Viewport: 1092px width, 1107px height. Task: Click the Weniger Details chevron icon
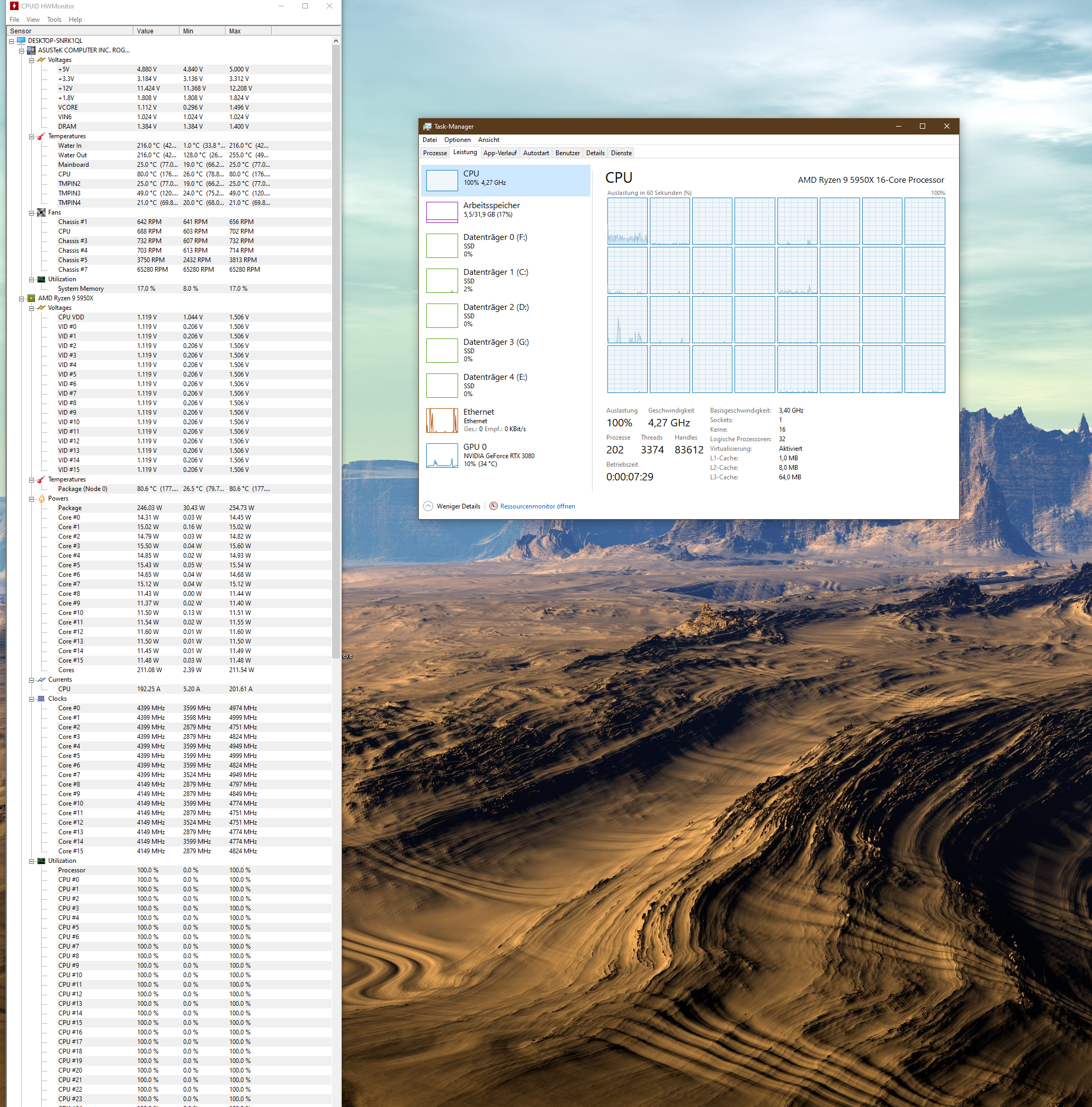428,506
